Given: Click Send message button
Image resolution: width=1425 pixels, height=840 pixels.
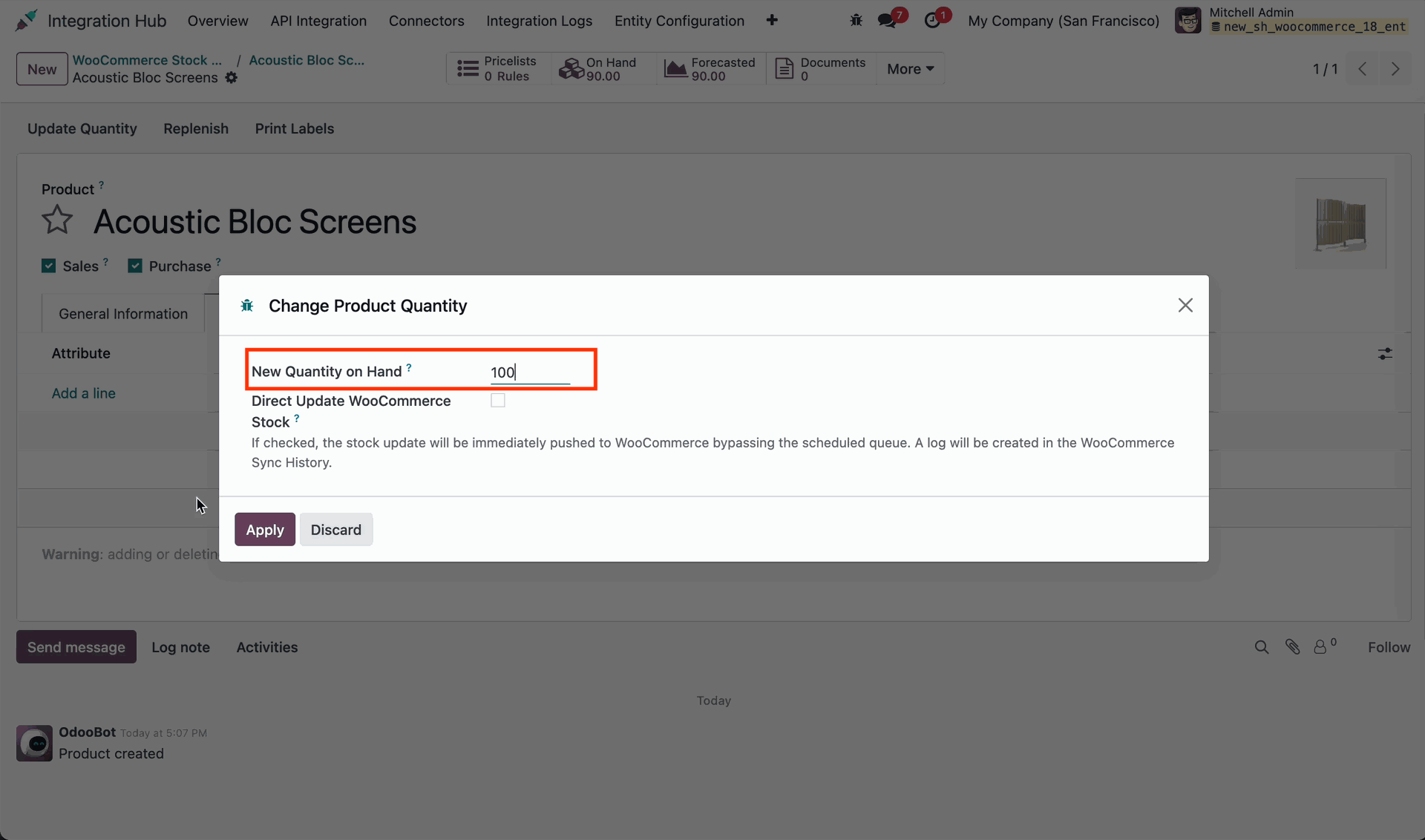Looking at the screenshot, I should tap(76, 647).
